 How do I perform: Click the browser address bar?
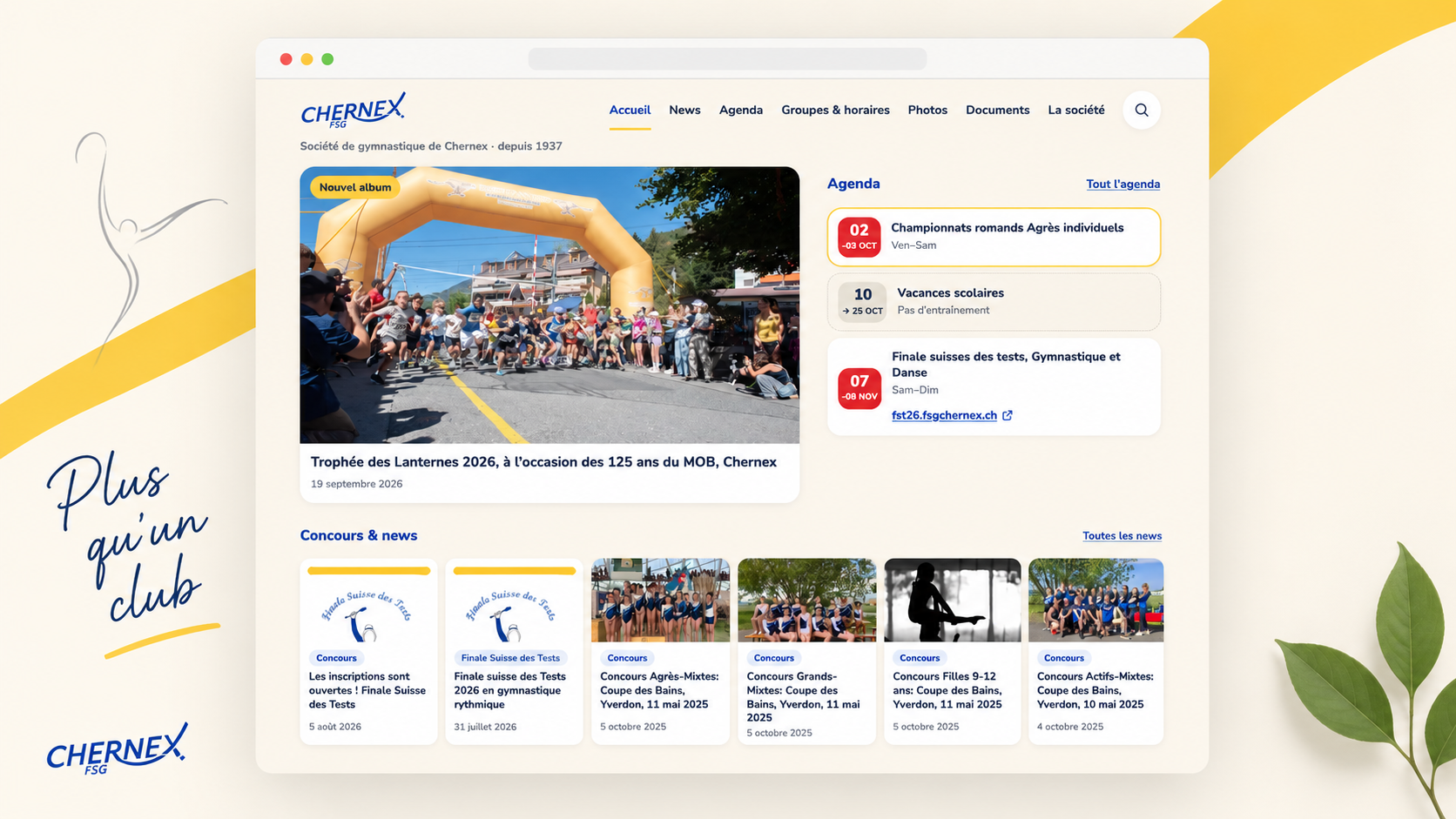(x=727, y=59)
